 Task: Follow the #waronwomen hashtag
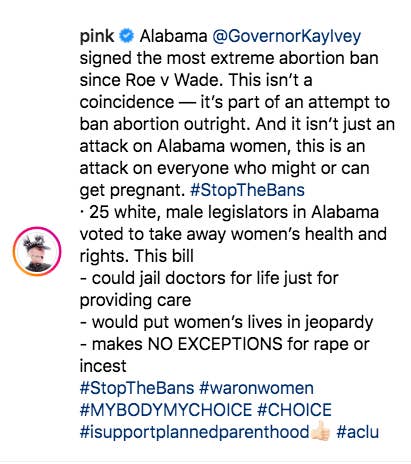coord(256,388)
